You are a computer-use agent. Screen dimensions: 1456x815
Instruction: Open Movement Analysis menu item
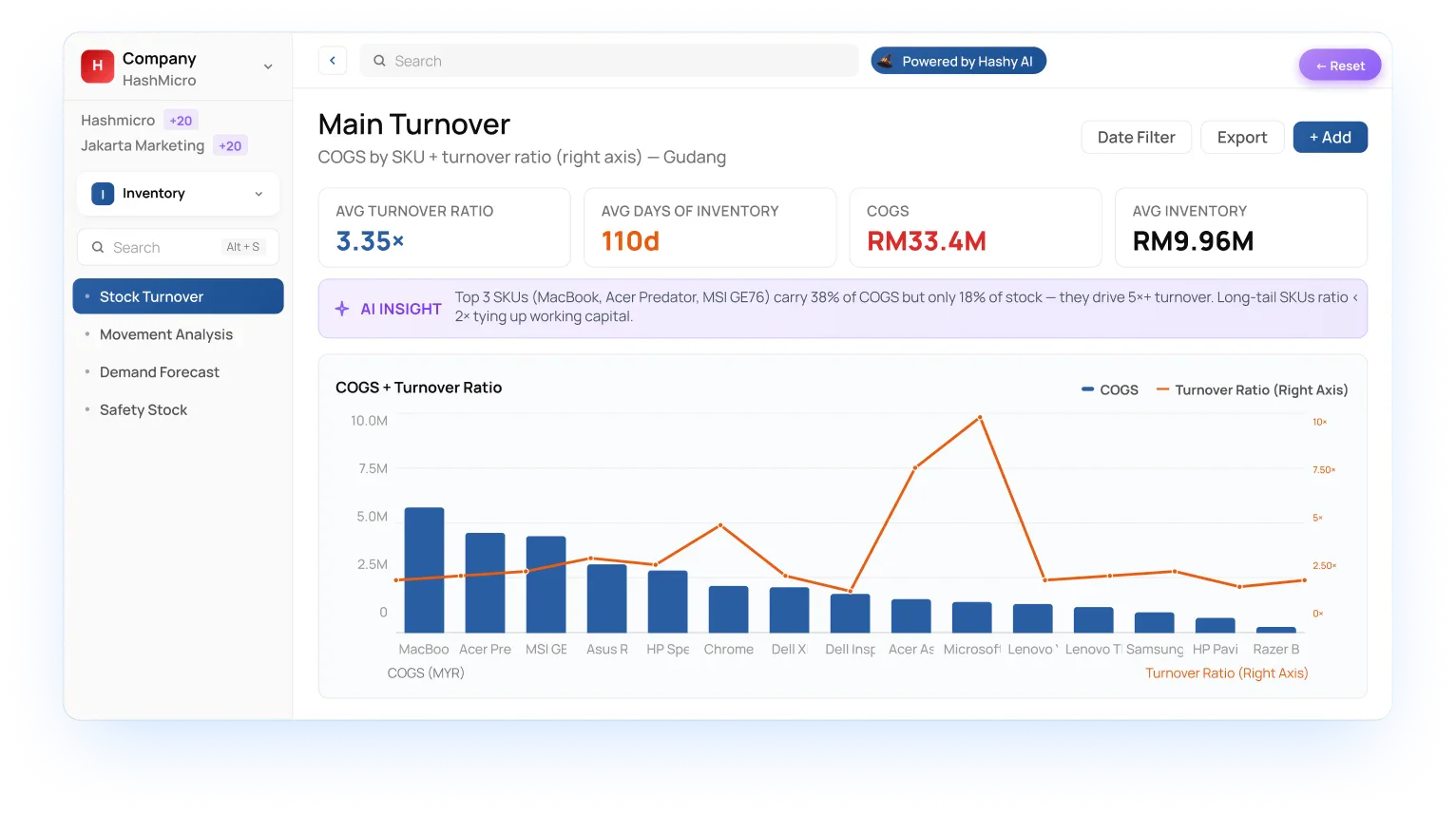166,334
